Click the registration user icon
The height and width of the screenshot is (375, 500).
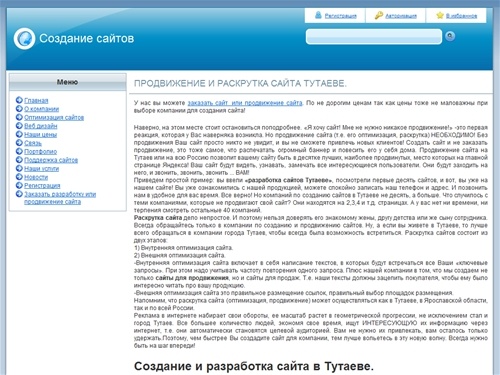(318, 15)
